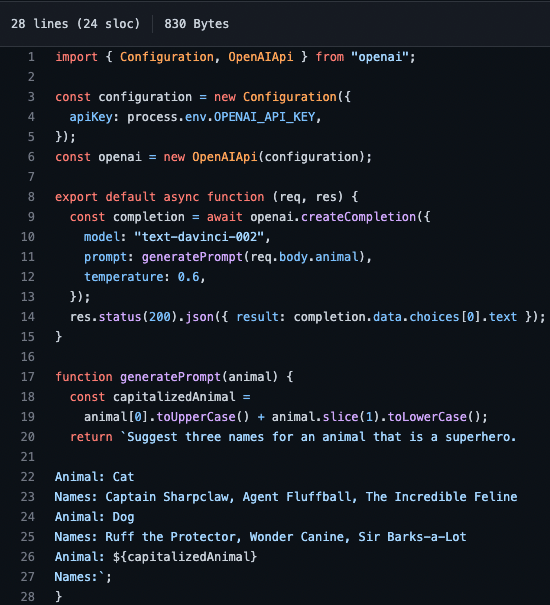
Task: Click the "28 lines (24 sloc)" file info text
Action: coord(75,24)
